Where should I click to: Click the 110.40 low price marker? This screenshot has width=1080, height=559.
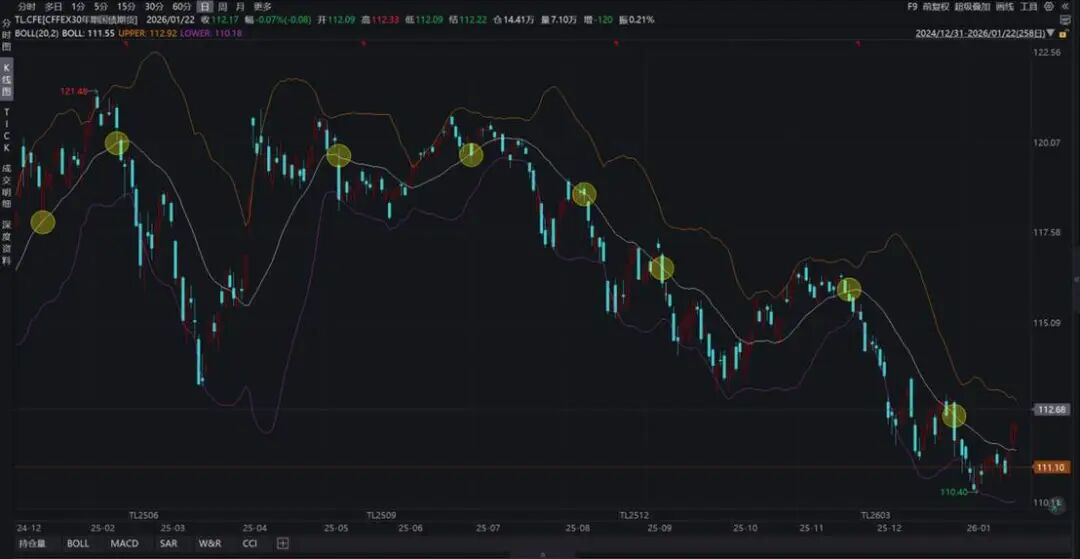coord(953,492)
